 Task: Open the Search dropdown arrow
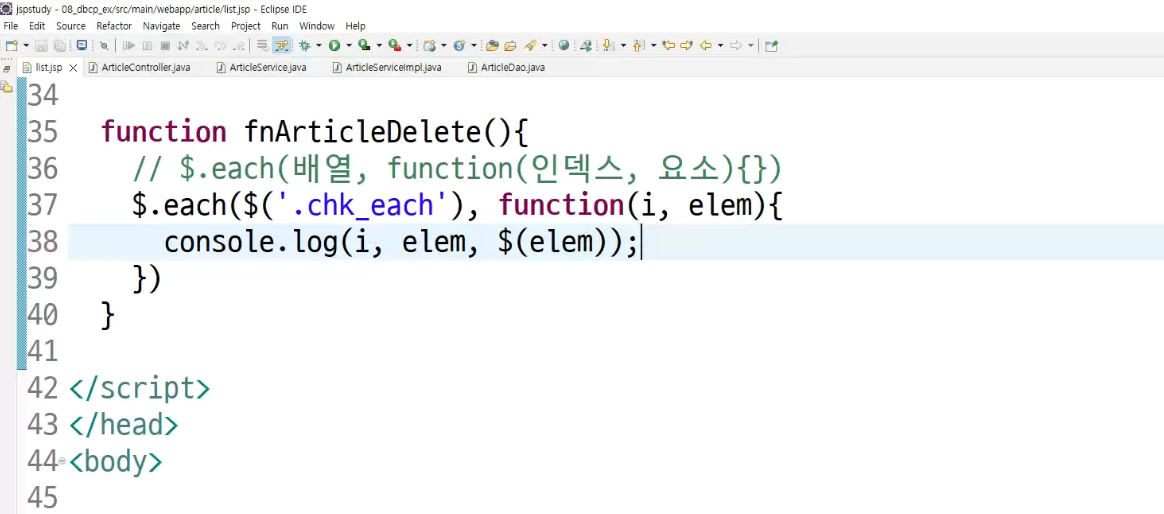click(544, 45)
